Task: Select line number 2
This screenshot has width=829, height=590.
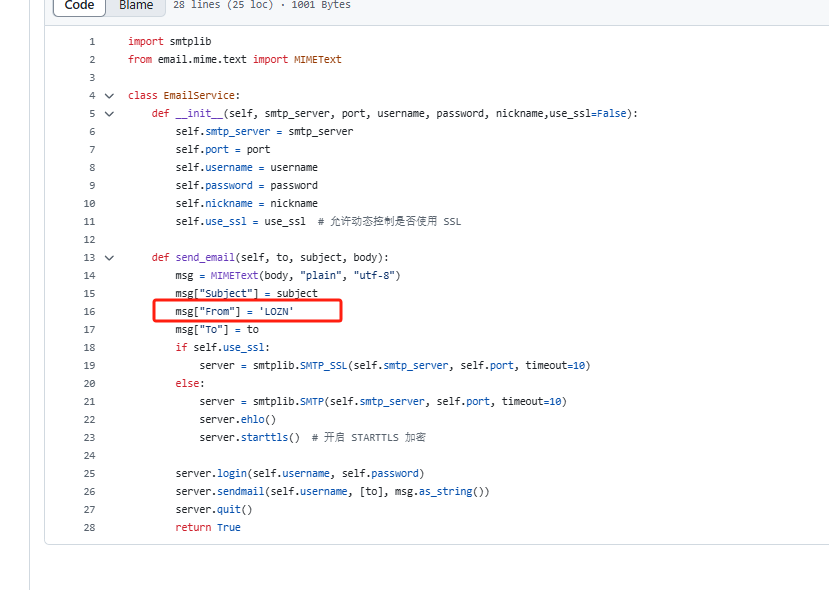Action: pyautogui.click(x=92, y=60)
